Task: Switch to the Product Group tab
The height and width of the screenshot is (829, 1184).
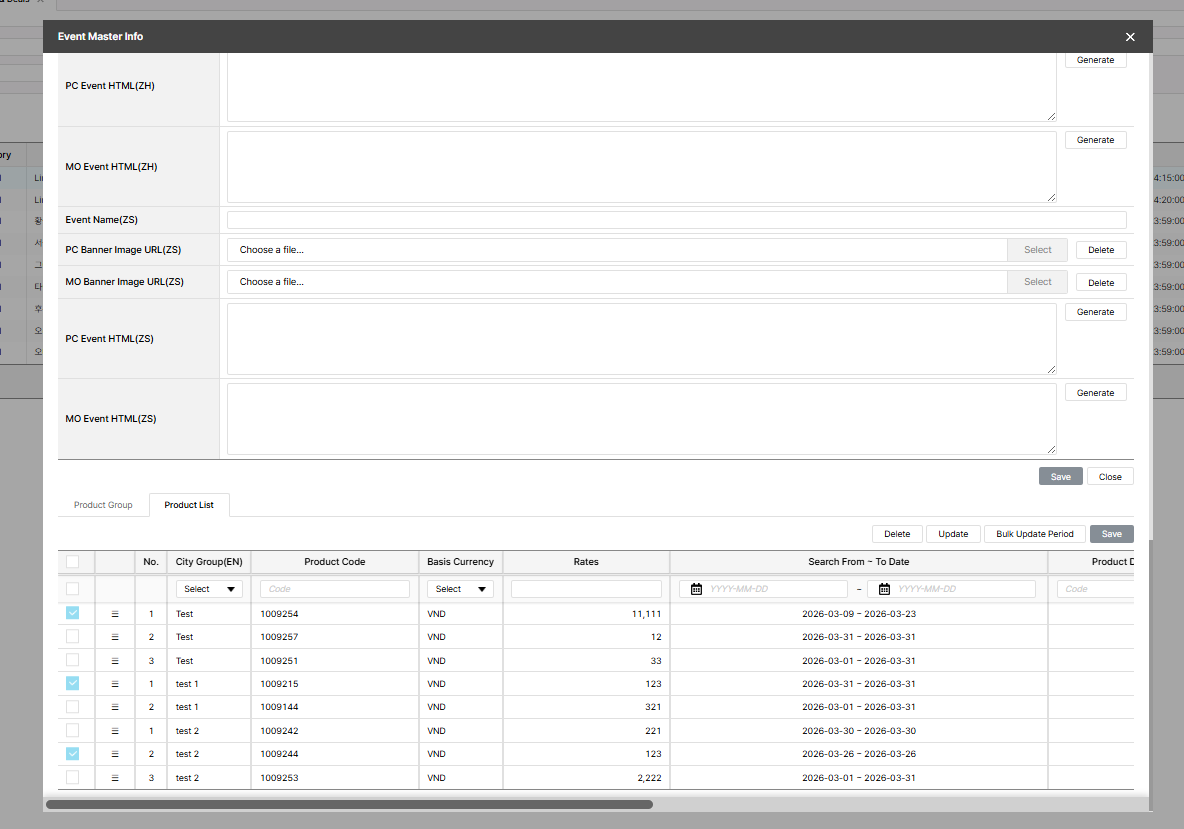Action: tap(103, 505)
